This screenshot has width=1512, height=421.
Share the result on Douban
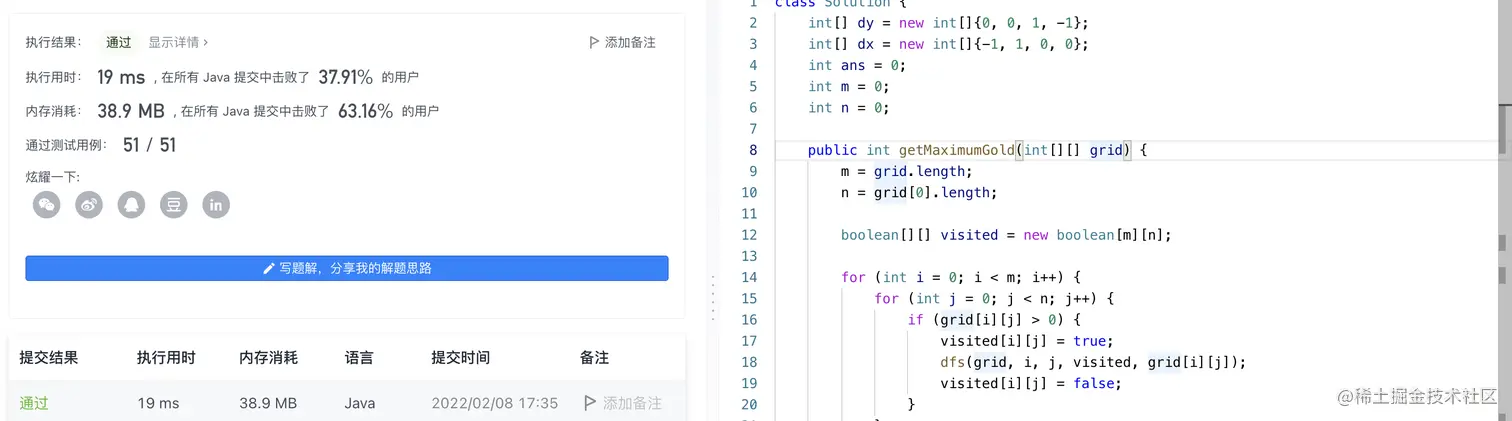coord(174,205)
